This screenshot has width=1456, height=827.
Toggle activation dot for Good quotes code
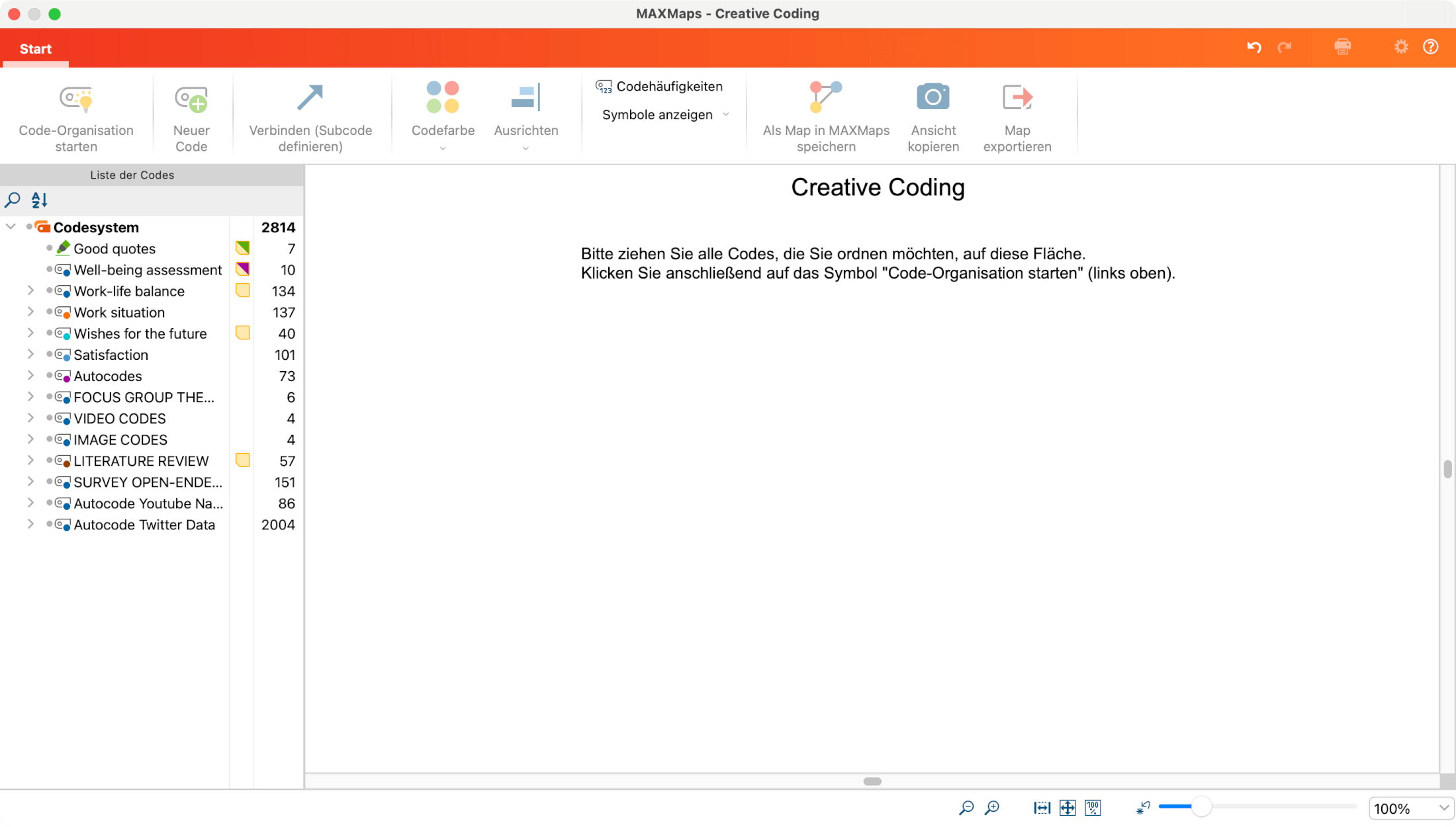coord(50,248)
